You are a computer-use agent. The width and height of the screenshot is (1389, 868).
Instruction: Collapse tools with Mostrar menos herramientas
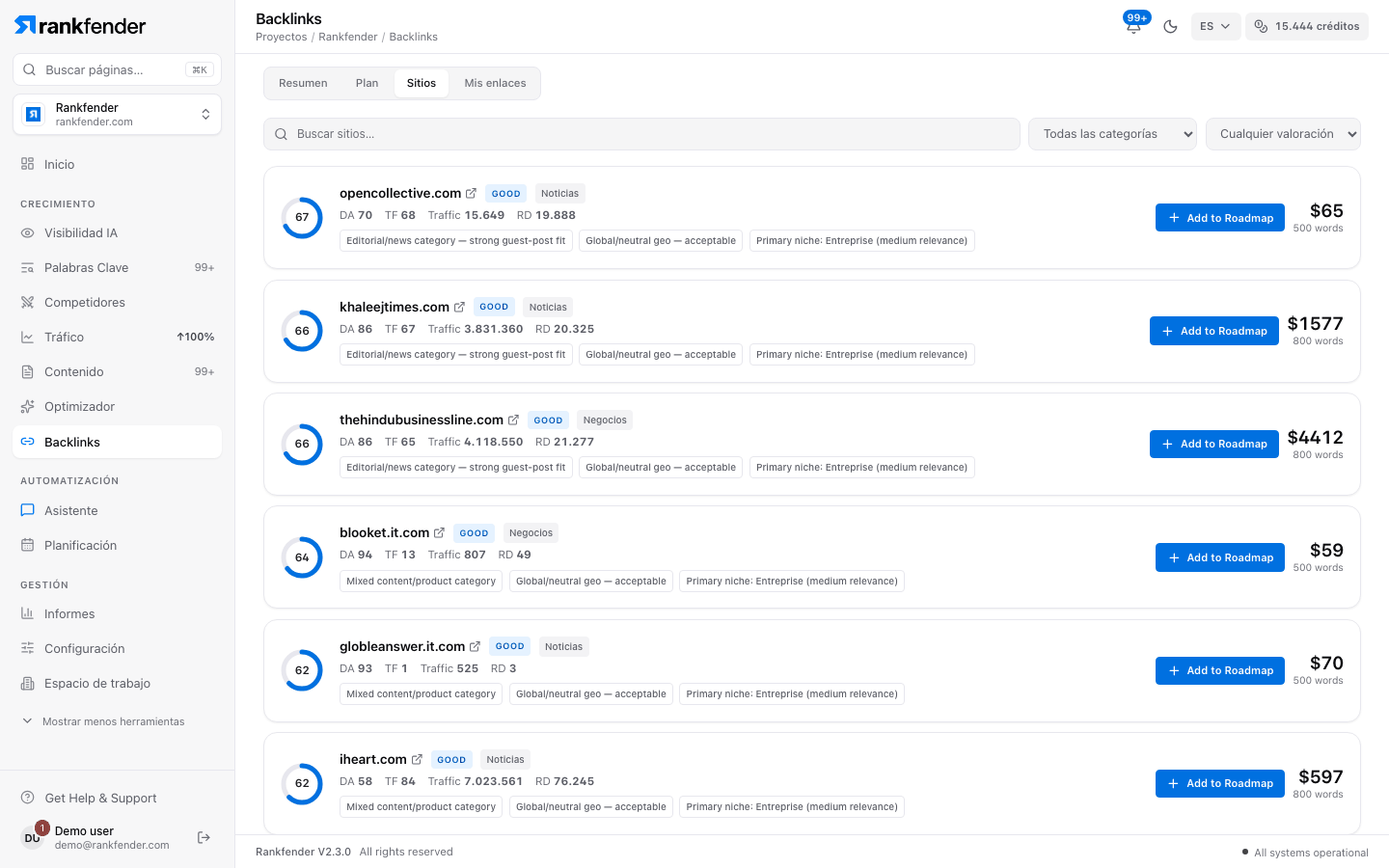(103, 721)
